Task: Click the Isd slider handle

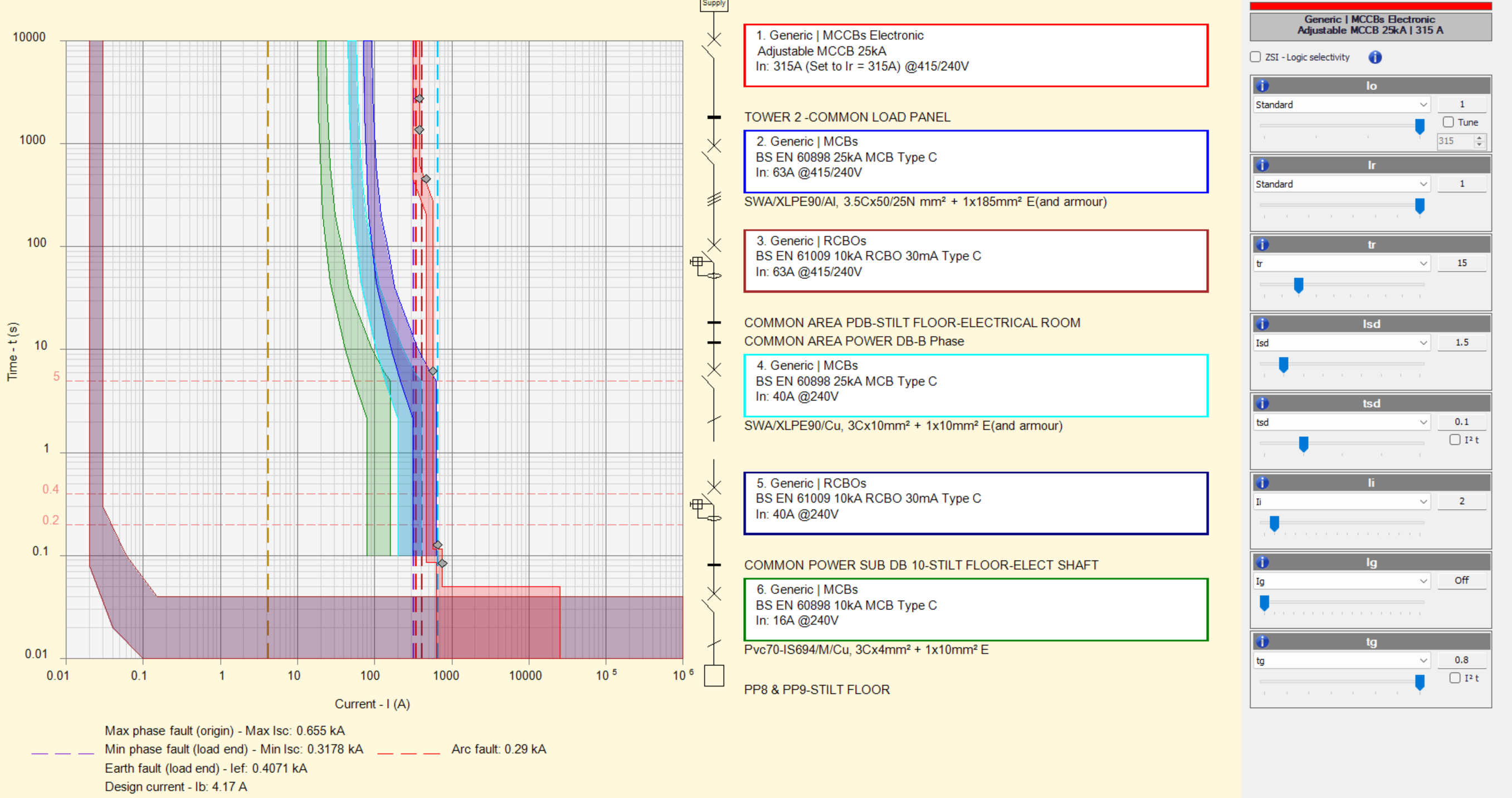Action: [1283, 364]
